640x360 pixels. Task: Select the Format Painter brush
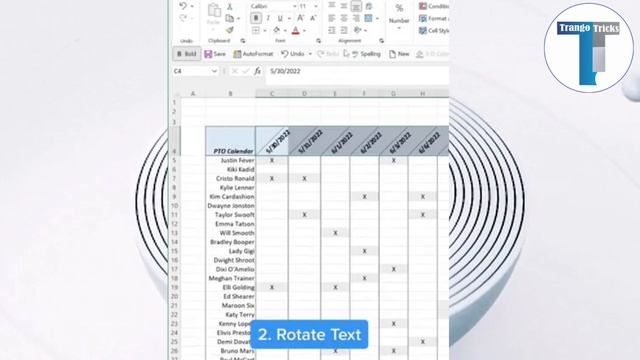(230, 30)
